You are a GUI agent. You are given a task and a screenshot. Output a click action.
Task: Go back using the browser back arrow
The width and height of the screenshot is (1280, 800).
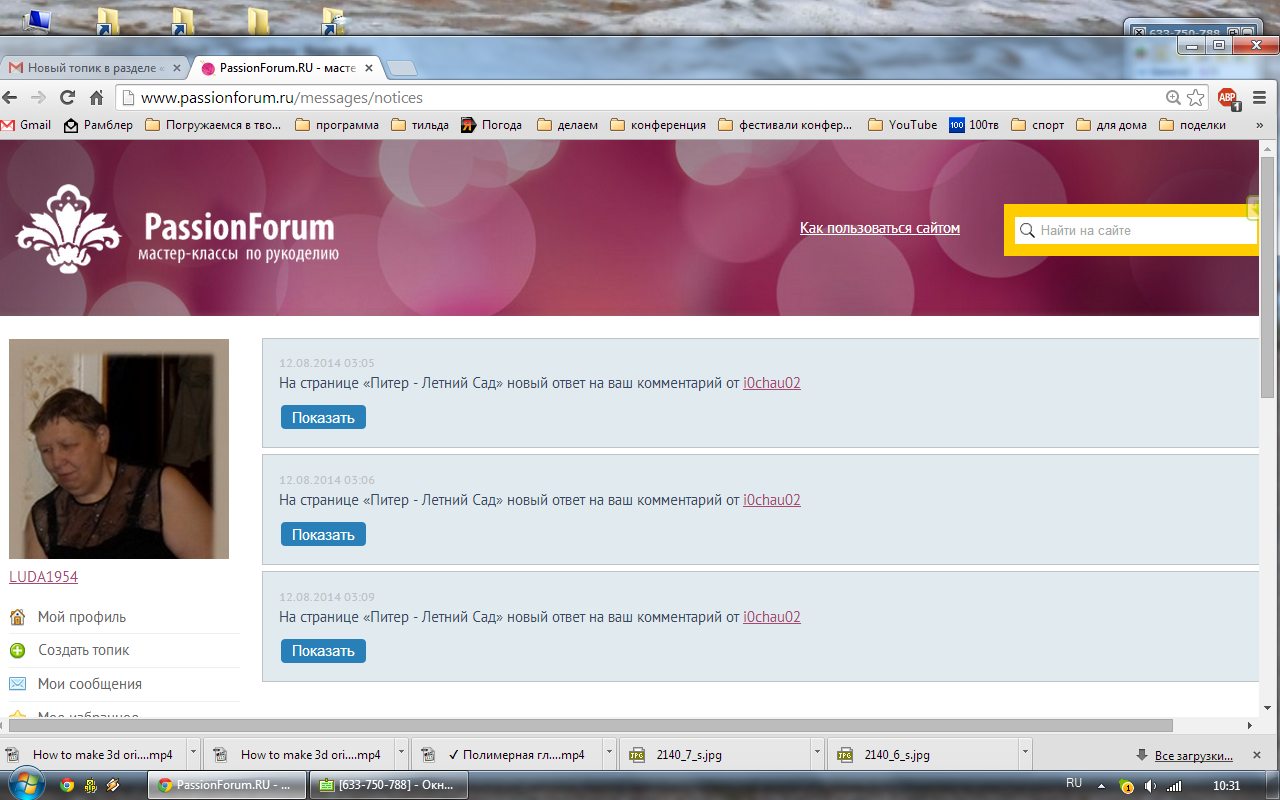[11, 98]
